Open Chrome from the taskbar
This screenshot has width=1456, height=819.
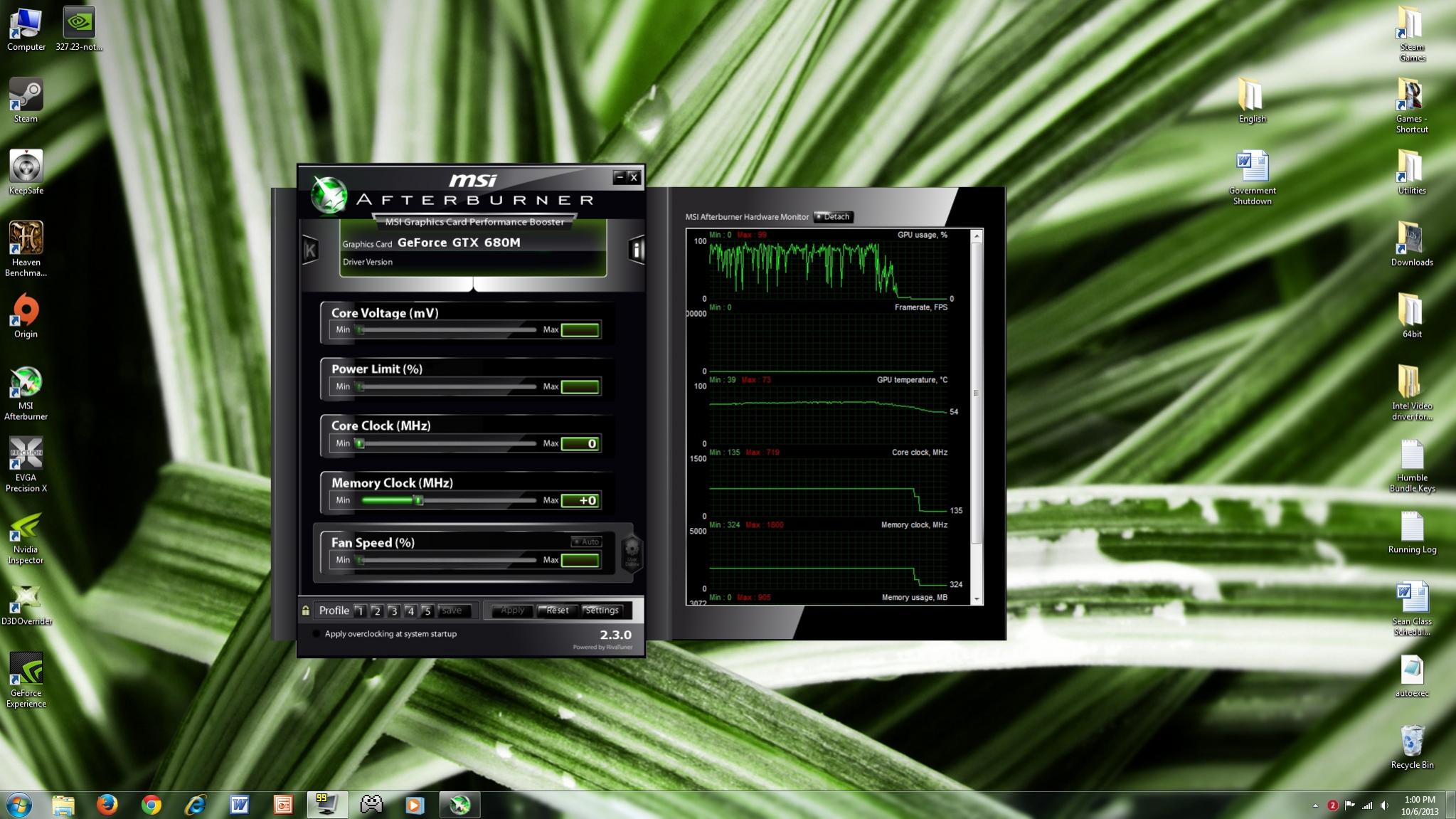pyautogui.click(x=151, y=805)
